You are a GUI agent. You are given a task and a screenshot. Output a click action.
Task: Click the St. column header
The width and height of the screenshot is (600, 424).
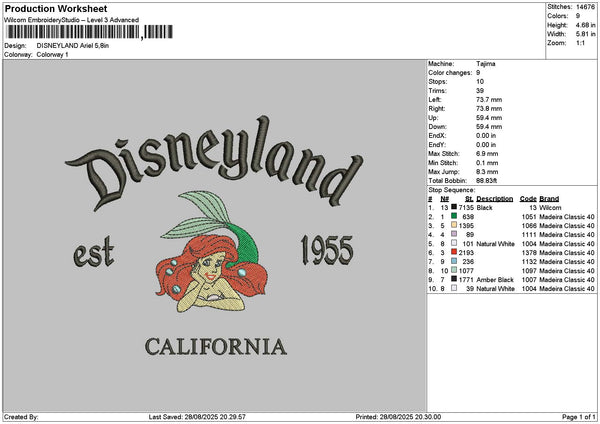469,199
